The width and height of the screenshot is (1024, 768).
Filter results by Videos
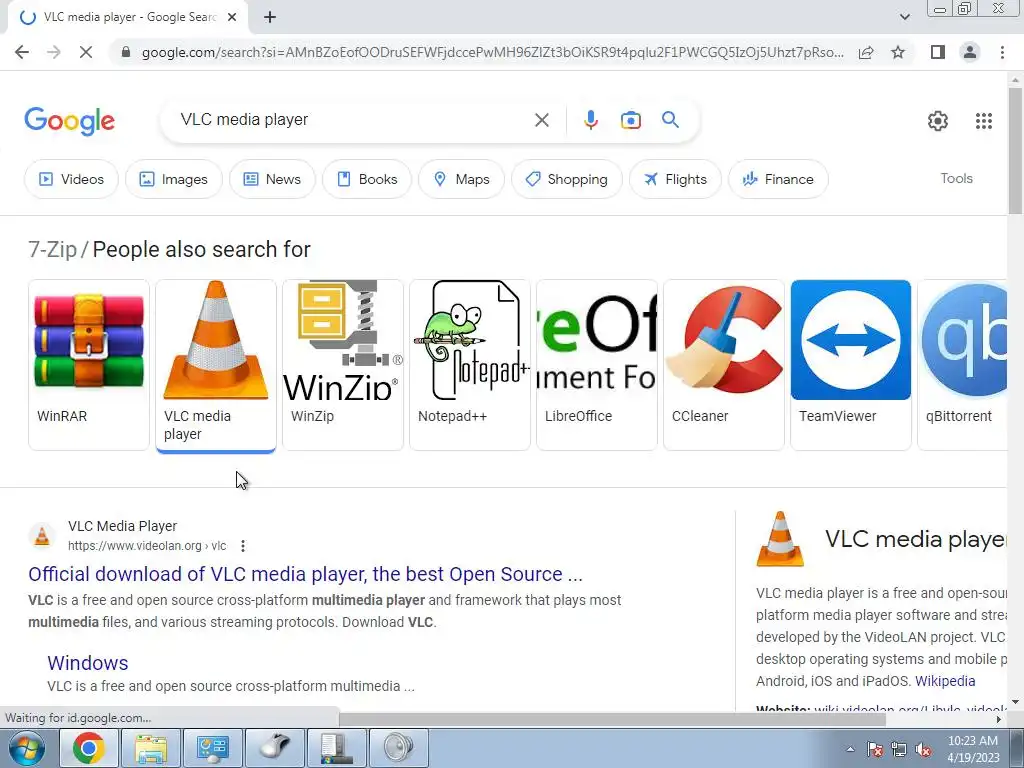(x=71, y=179)
